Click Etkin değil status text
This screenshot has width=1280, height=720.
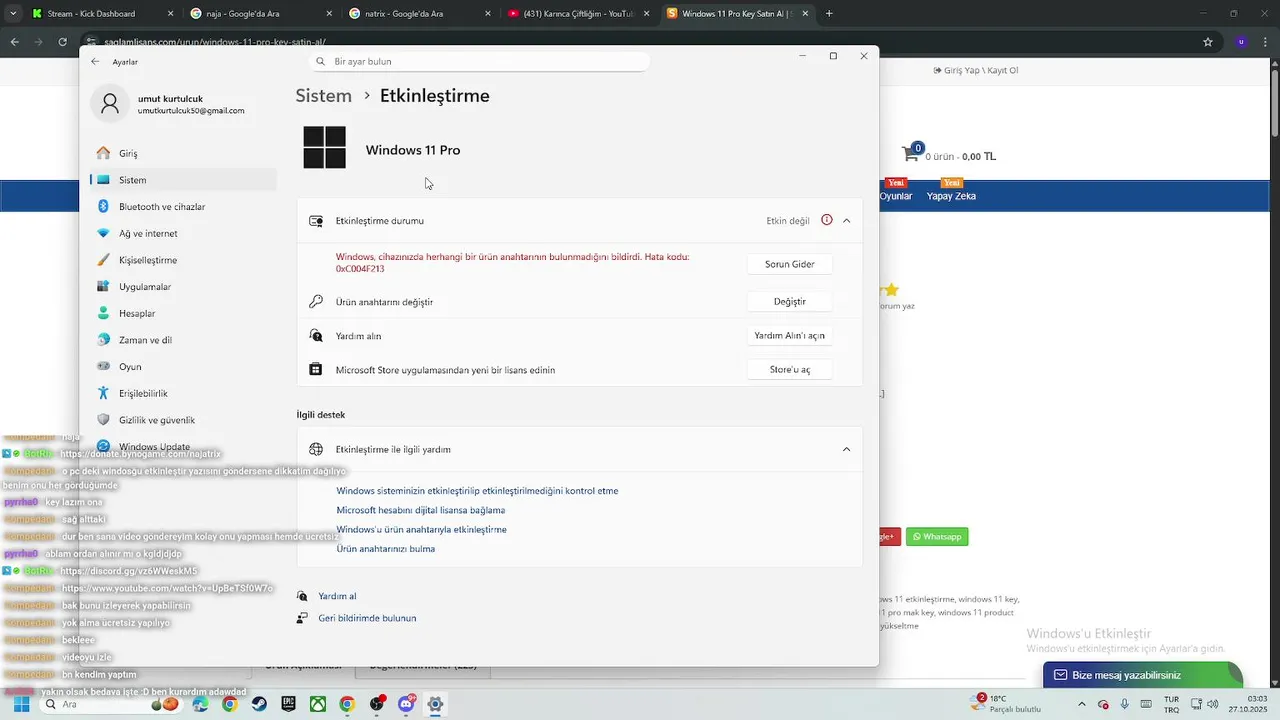tap(788, 220)
